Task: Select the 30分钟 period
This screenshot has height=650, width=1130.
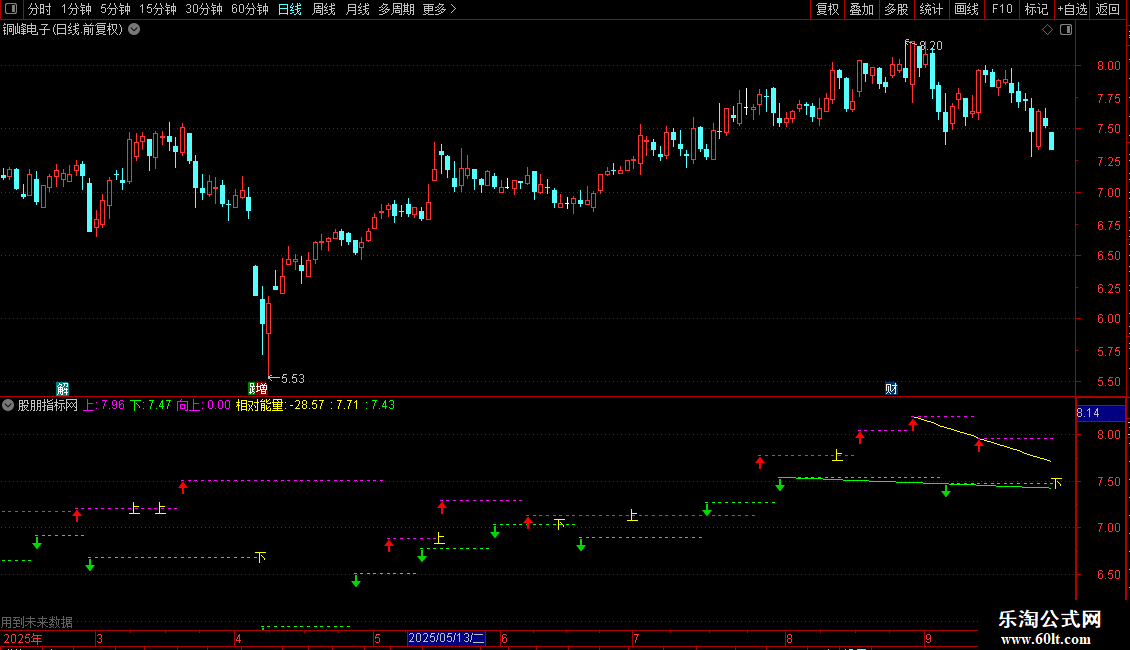Action: (x=204, y=9)
